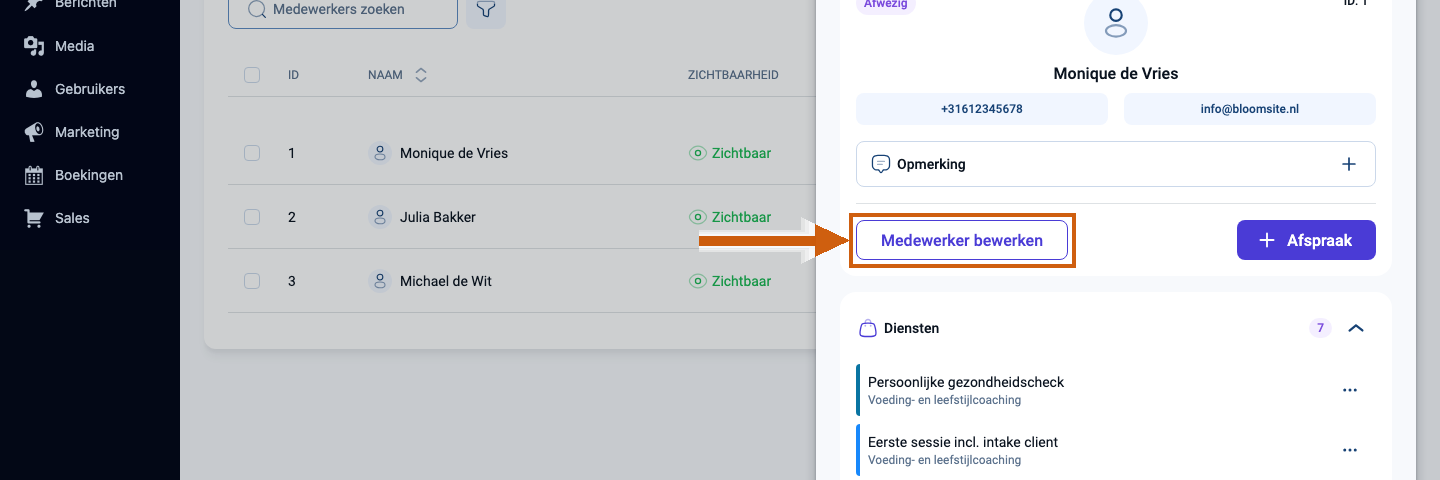Sort by the NAAM column arrows
The height and width of the screenshot is (480, 1440).
[421, 75]
